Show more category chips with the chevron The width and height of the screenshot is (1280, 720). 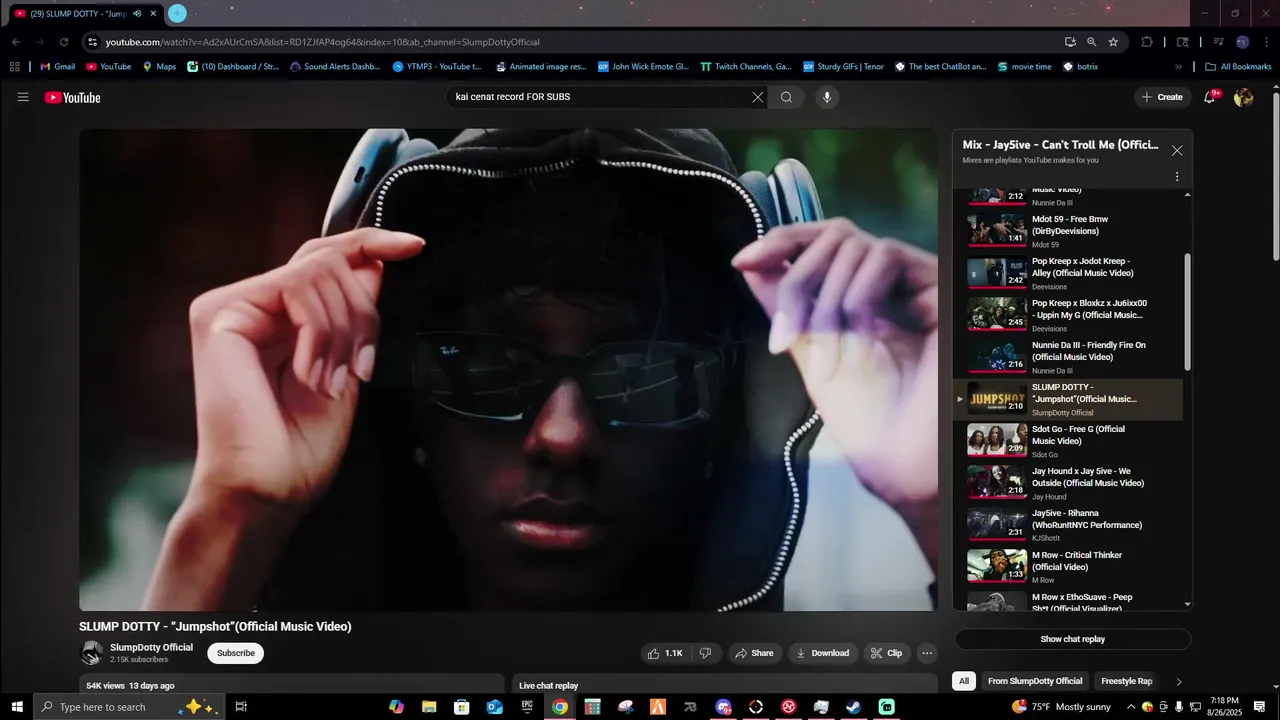(x=1179, y=681)
